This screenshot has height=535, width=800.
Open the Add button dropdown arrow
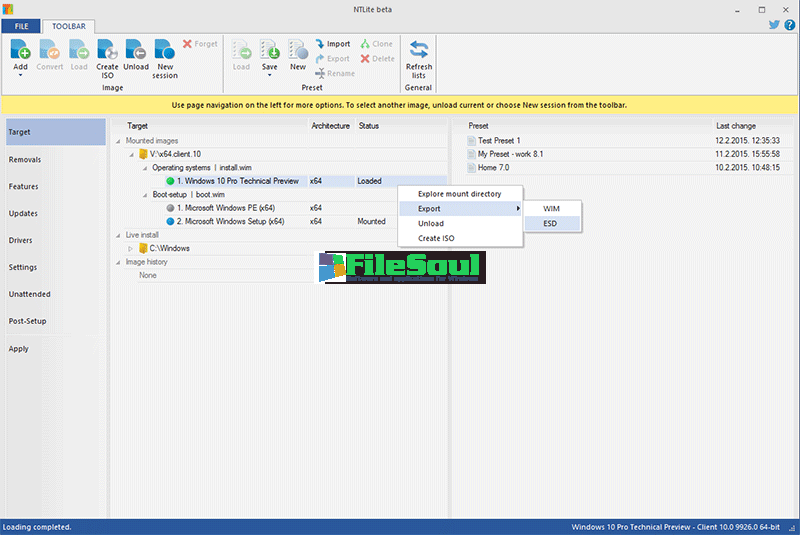point(20,75)
